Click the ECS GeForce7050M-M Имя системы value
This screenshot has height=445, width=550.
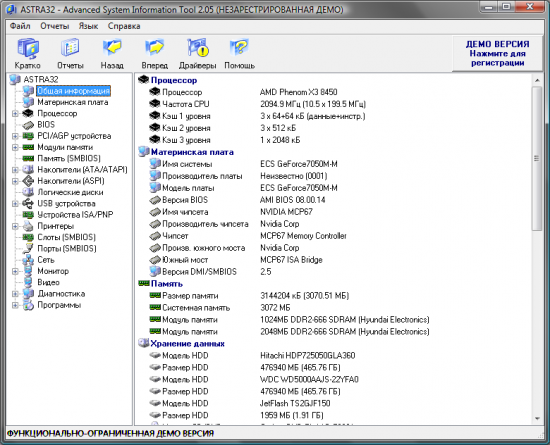[299, 164]
